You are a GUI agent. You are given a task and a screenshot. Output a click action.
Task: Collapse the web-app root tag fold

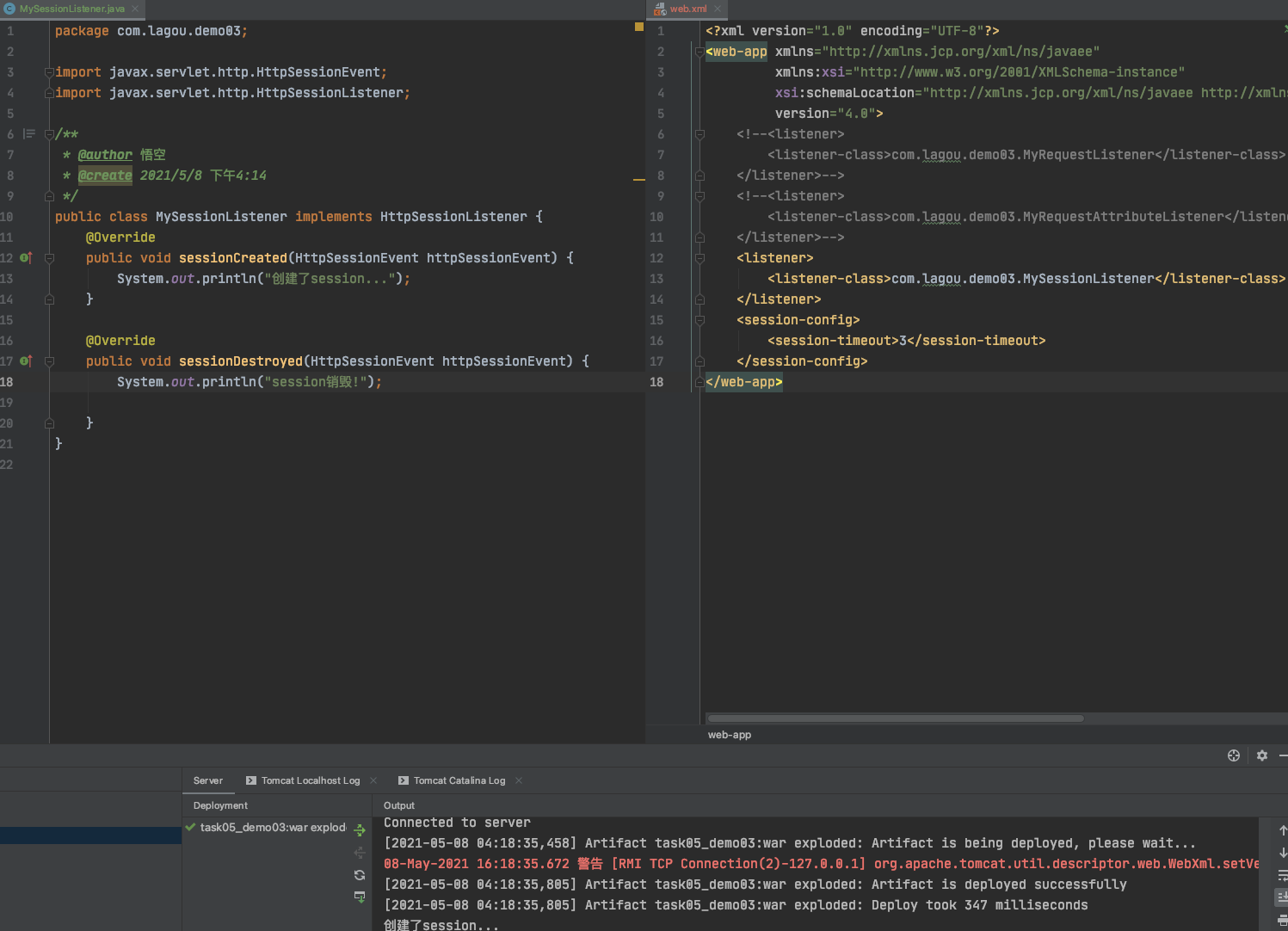coord(699,52)
